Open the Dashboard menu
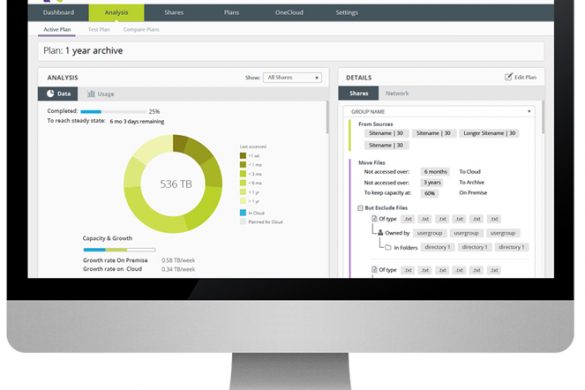585x390 pixels. [59, 12]
